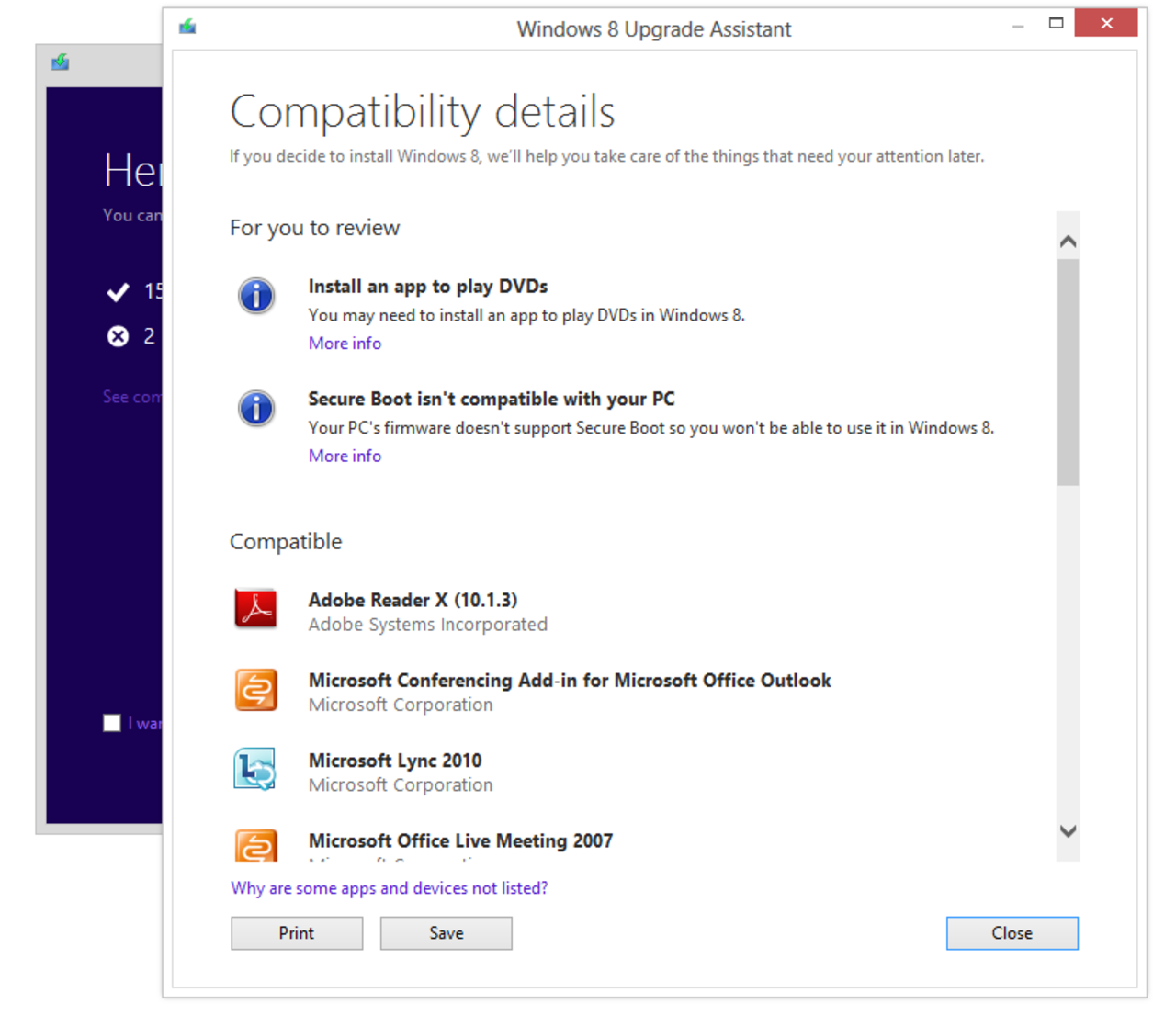Click the info icon beside Install an app to play DVDs
The image size is (1176, 1015).
click(255, 296)
